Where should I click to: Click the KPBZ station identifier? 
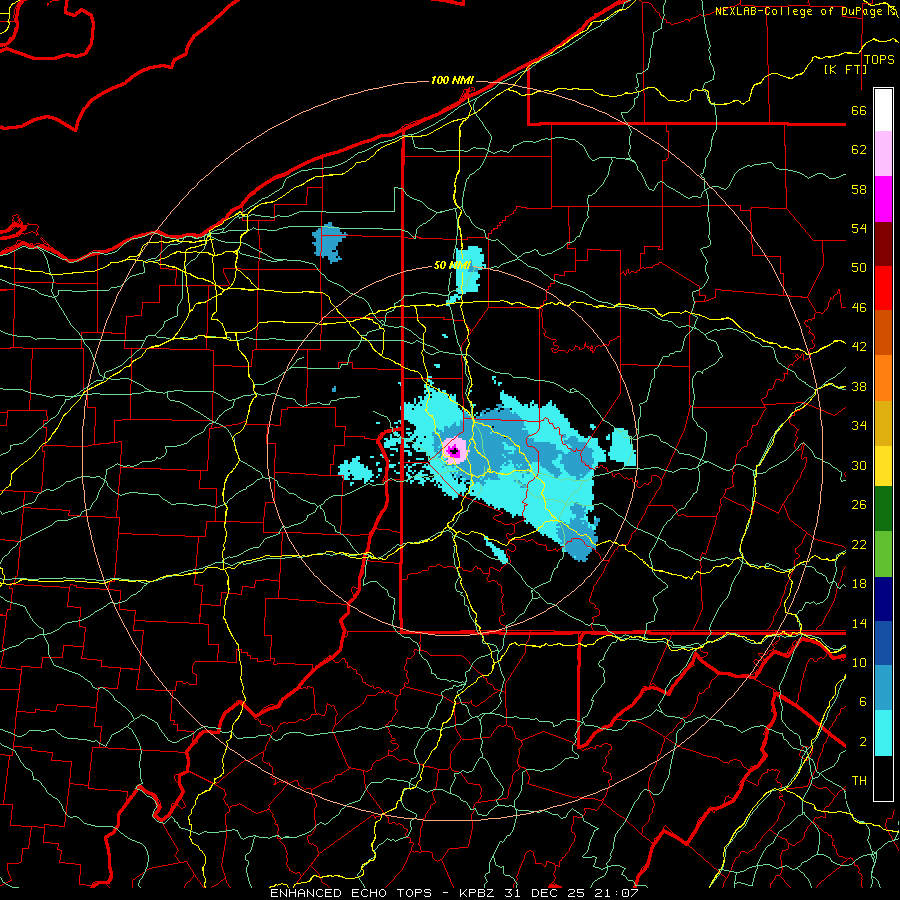pyautogui.click(x=479, y=893)
